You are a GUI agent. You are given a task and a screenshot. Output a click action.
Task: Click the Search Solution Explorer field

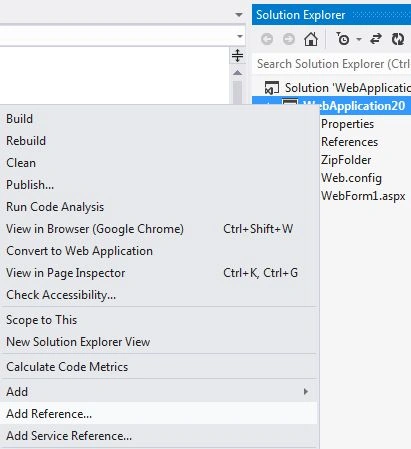[332, 64]
